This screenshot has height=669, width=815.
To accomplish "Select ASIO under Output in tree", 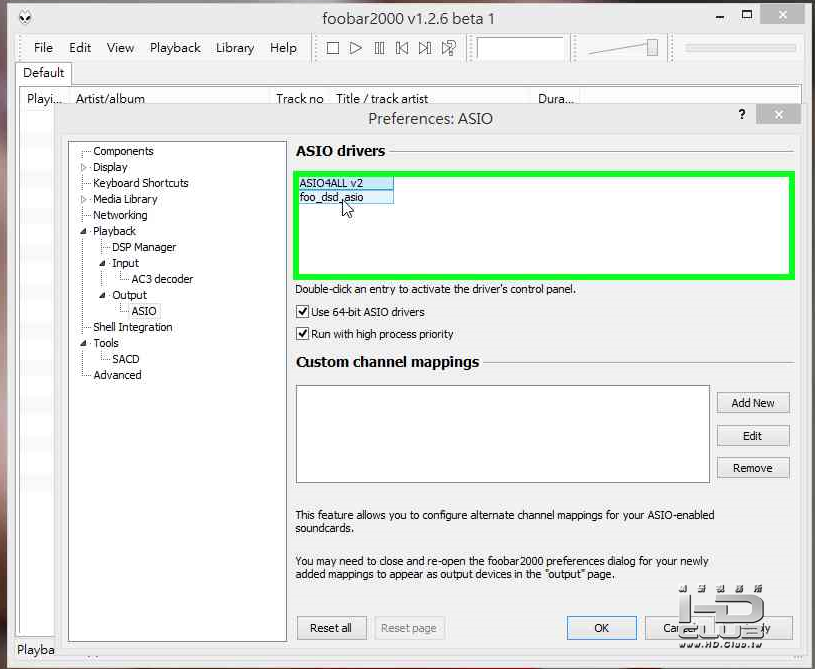I will [144, 311].
